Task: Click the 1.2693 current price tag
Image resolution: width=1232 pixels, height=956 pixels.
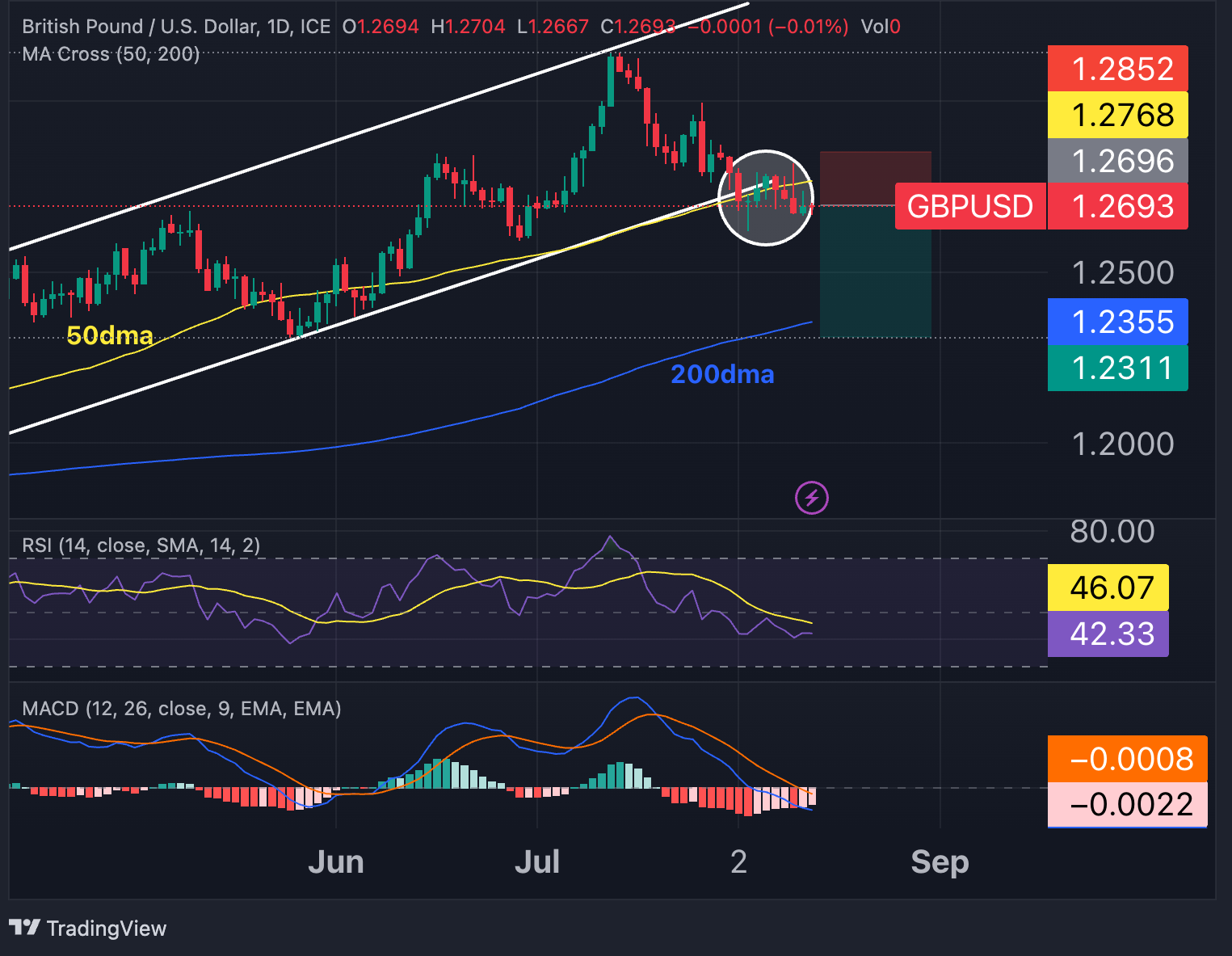Action: [x=1118, y=206]
